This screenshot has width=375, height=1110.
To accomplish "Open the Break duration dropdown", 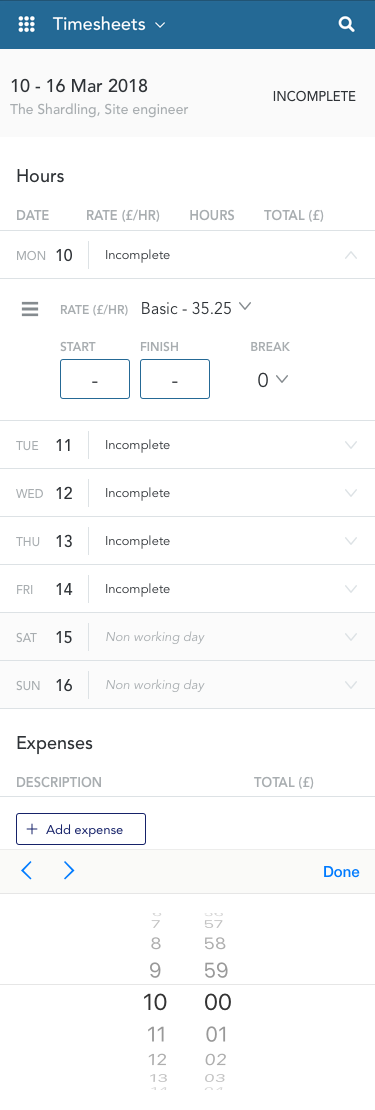I will coord(272,380).
